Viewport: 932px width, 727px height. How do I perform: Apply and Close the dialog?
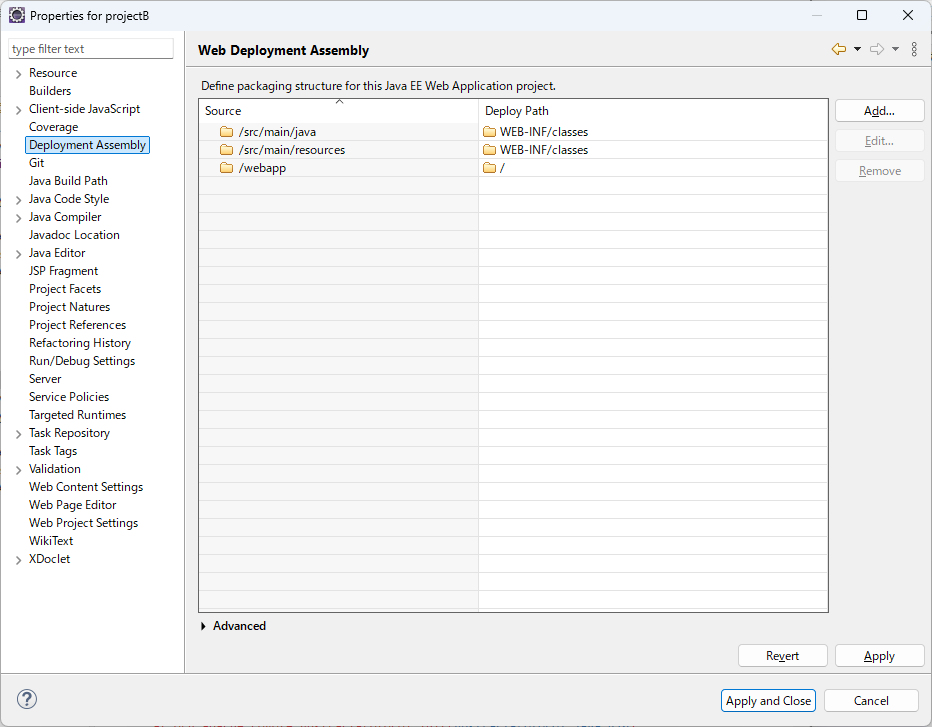(x=768, y=700)
